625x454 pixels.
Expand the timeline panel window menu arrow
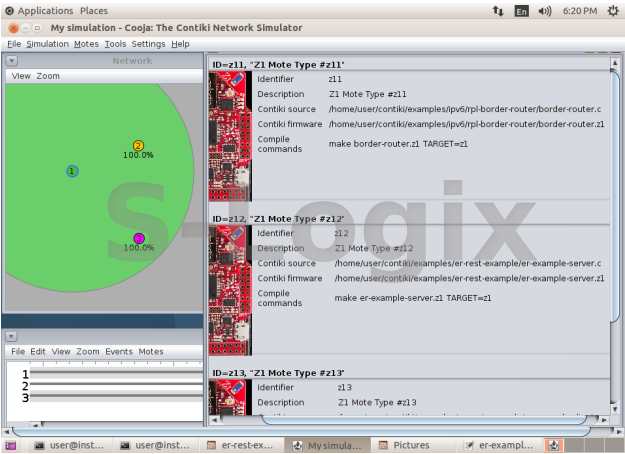pos(11,336)
